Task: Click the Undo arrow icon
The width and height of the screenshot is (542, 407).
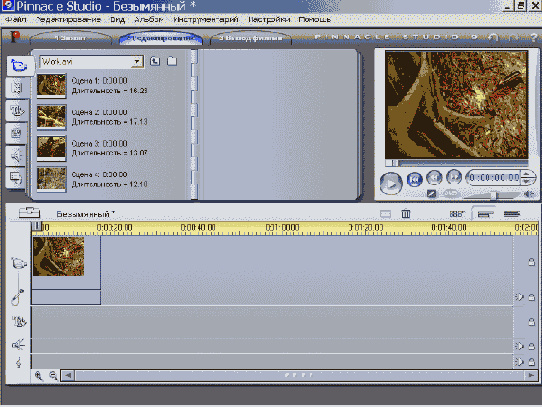Action: tap(493, 37)
